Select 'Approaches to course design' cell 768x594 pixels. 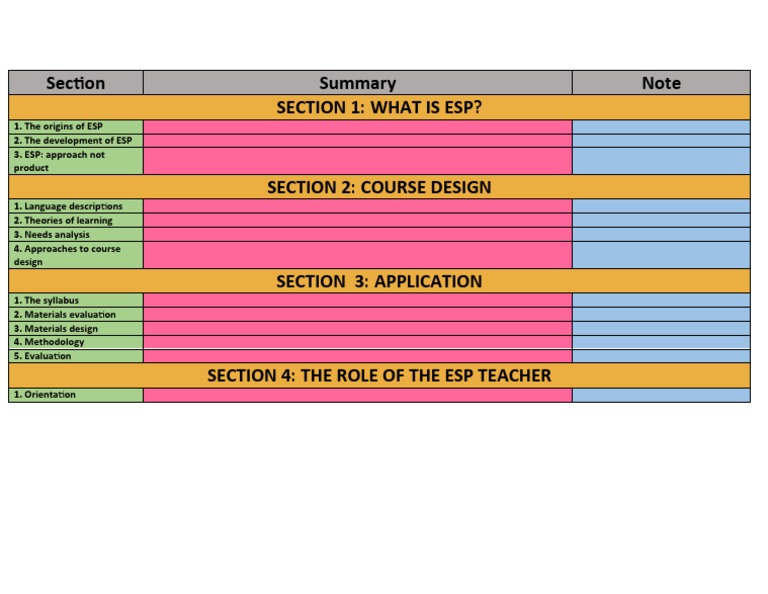pyautogui.click(x=76, y=255)
